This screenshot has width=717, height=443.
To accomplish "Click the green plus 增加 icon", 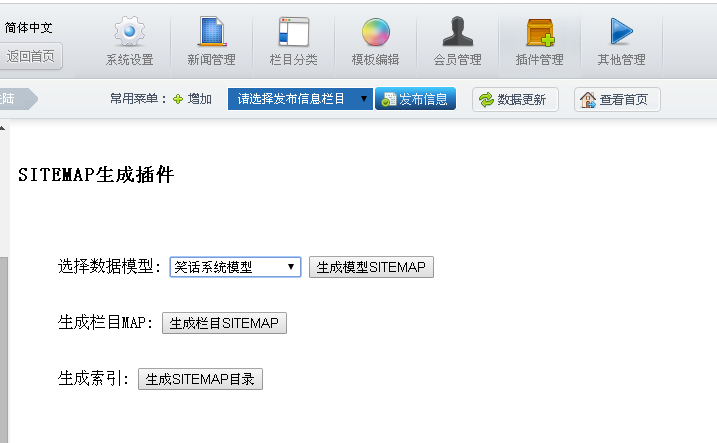I will pos(178,99).
